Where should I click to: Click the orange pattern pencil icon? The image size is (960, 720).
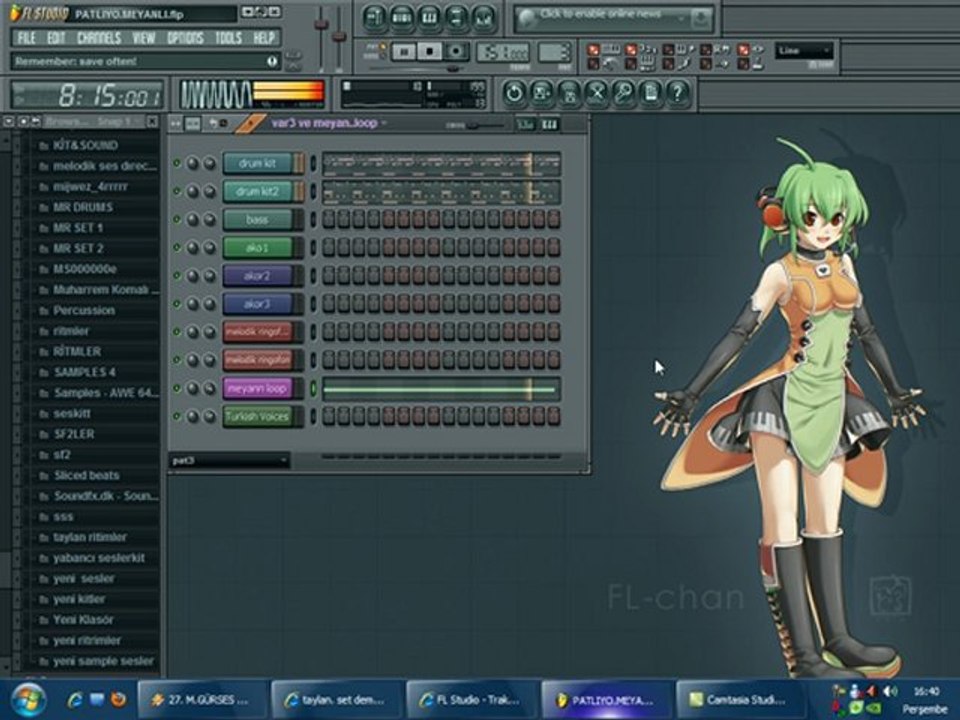(x=249, y=124)
